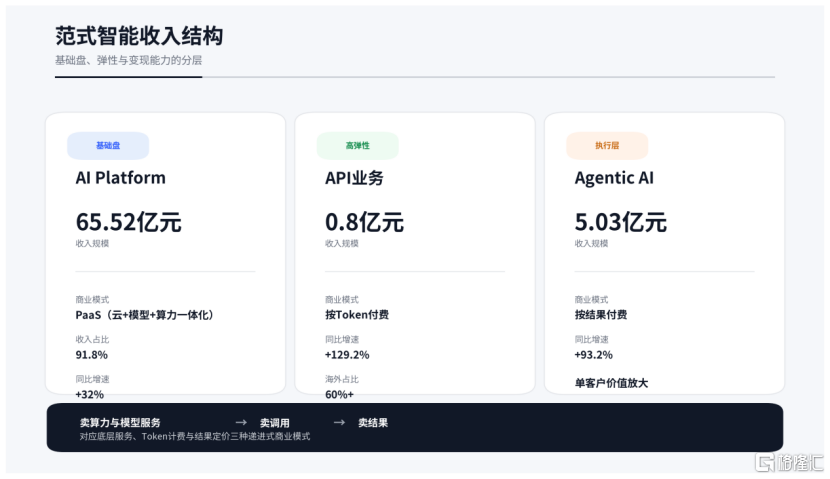Click the 5.03亿元 revenue figure
This screenshot has width=830, height=479.
pos(620,222)
